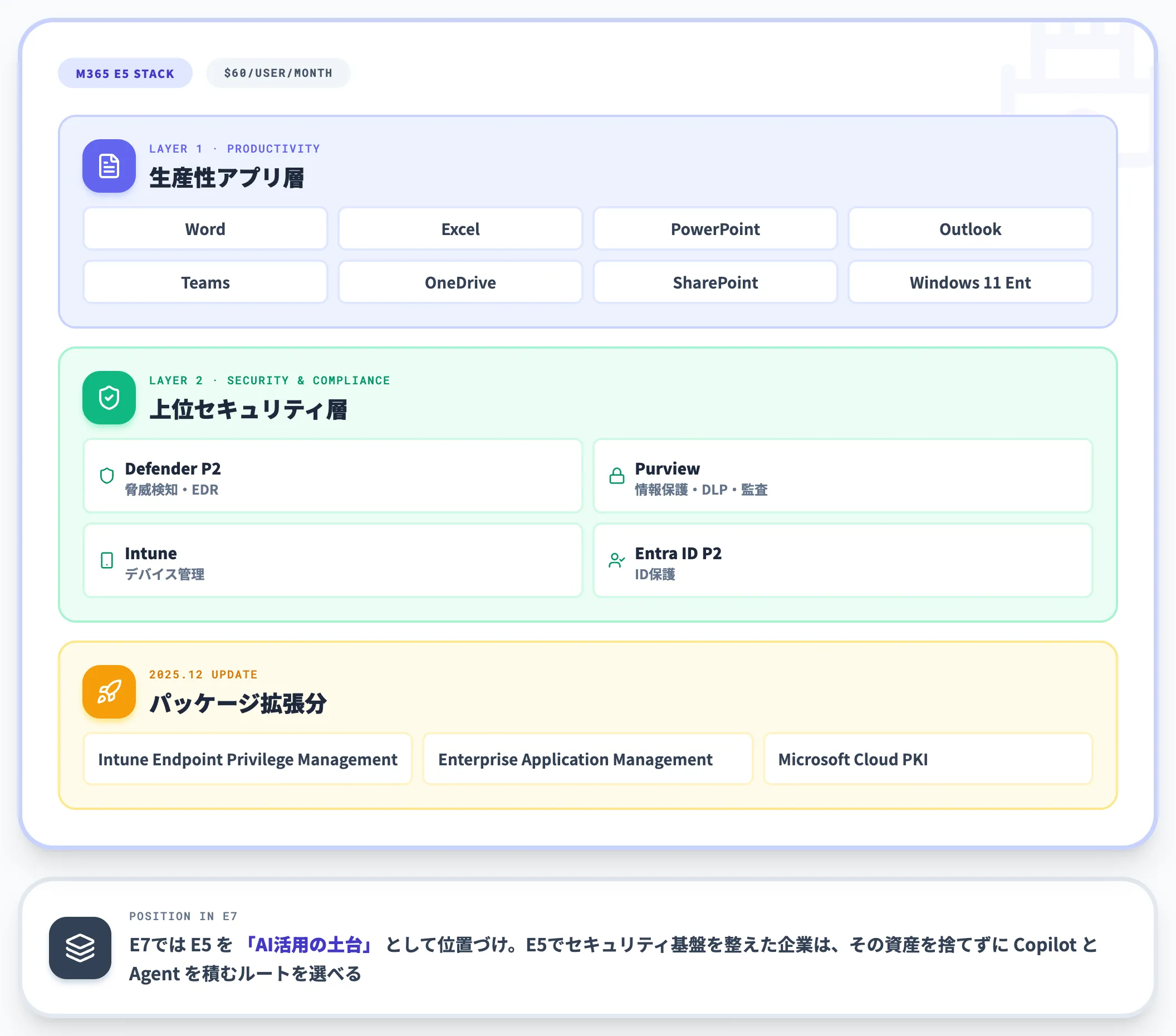Click the Enterprise Application Management card

point(588,759)
